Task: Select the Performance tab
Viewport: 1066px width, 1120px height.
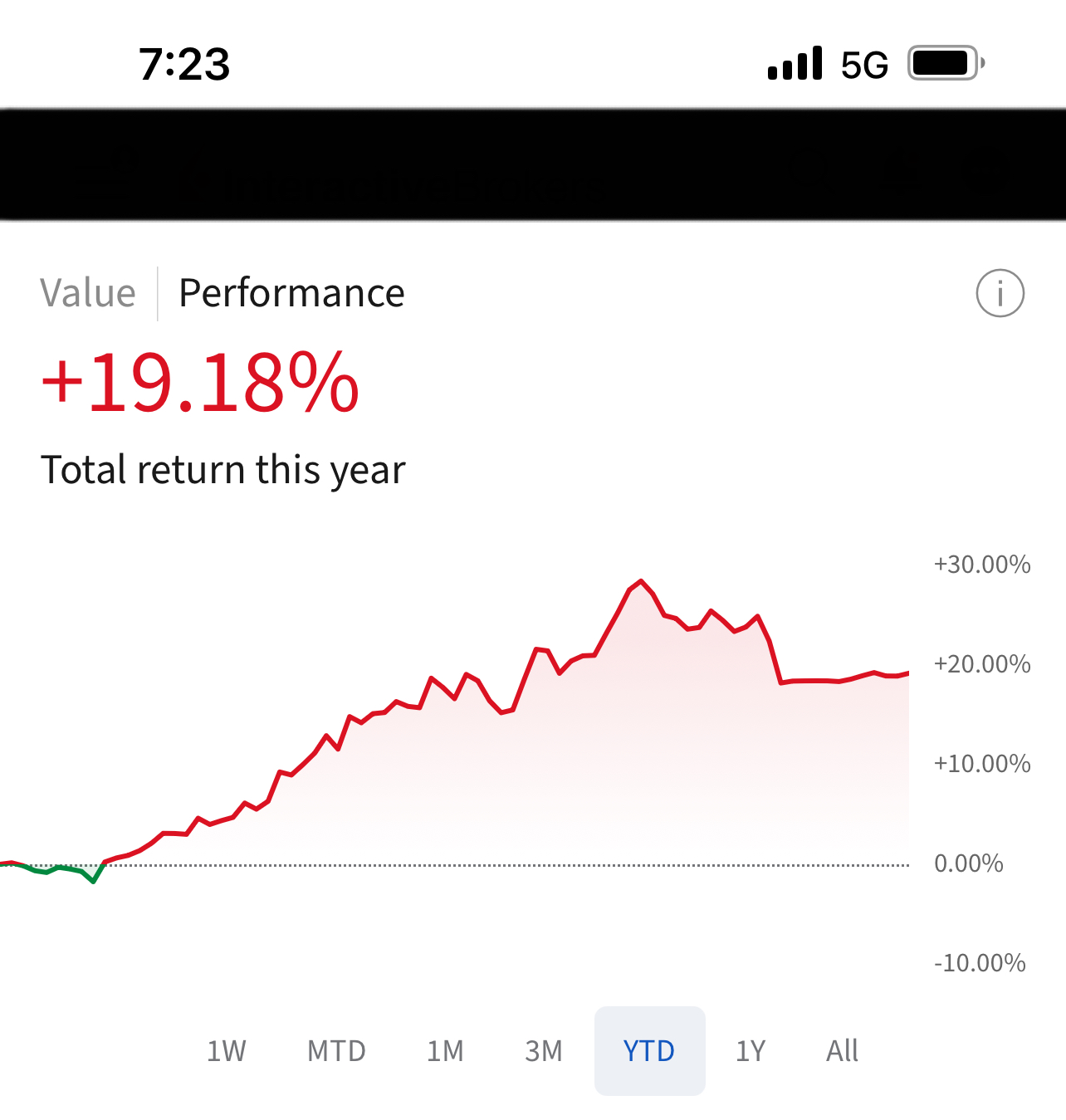Action: coord(291,293)
